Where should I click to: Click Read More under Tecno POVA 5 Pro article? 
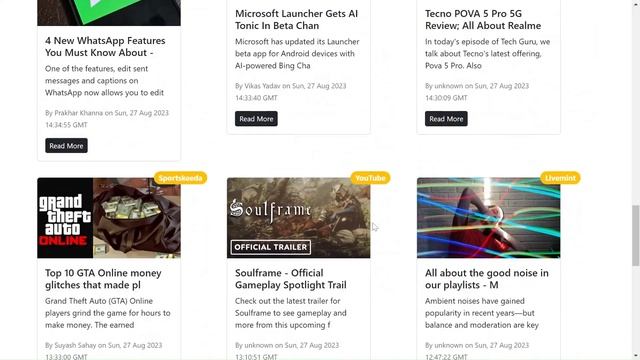(x=446, y=119)
